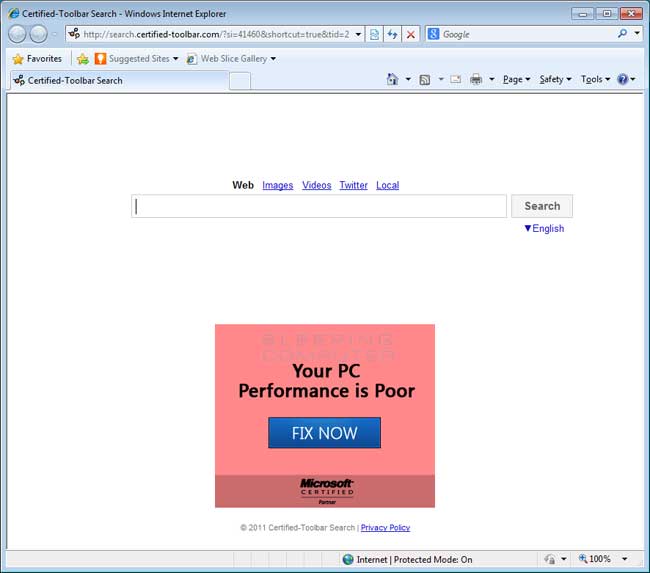
Task: Open the Suggested Sites menu
Action: click(136, 59)
